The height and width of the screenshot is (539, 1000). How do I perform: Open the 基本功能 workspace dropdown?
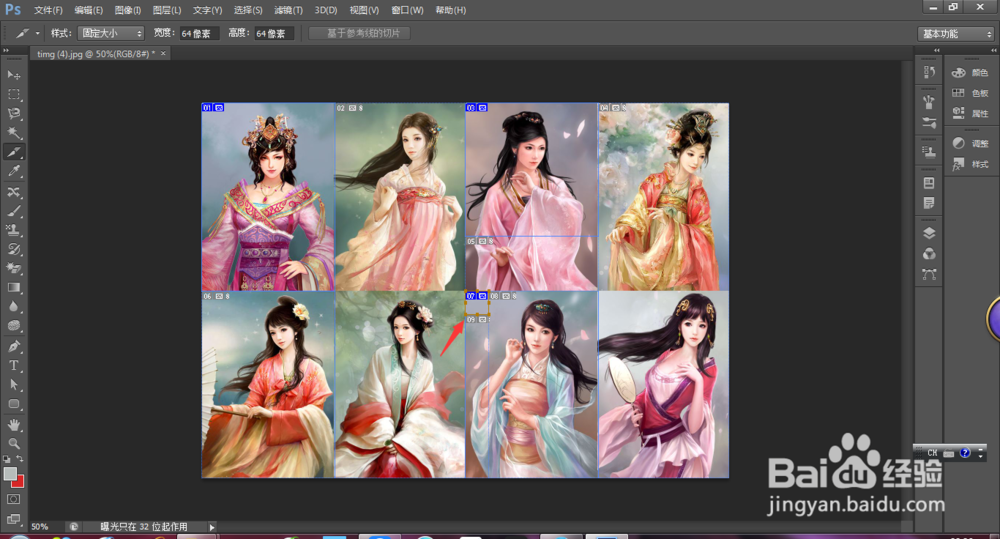click(956, 34)
